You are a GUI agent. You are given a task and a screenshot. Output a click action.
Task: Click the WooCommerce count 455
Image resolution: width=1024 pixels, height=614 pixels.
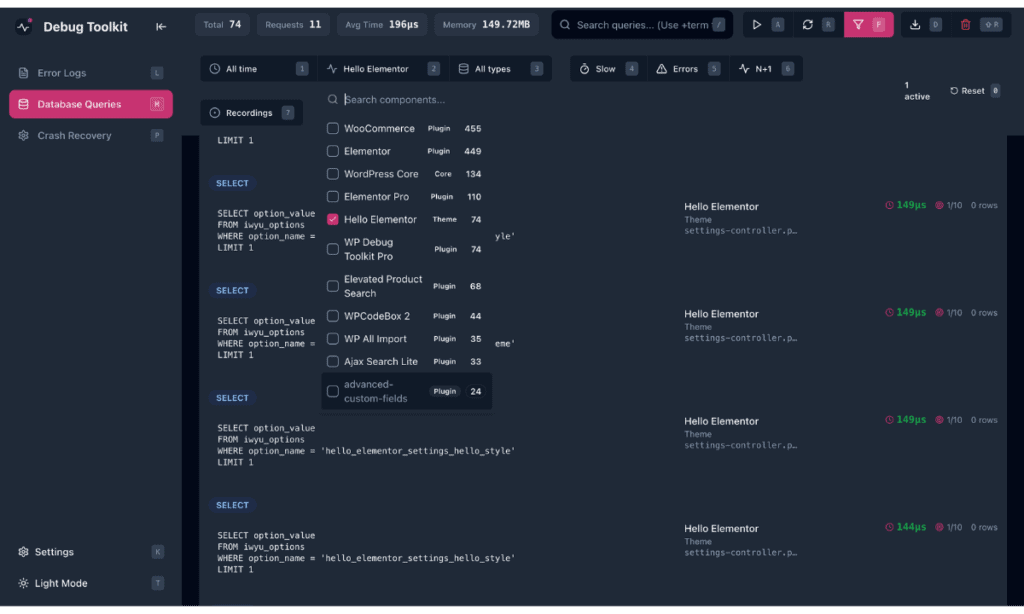[473, 129]
